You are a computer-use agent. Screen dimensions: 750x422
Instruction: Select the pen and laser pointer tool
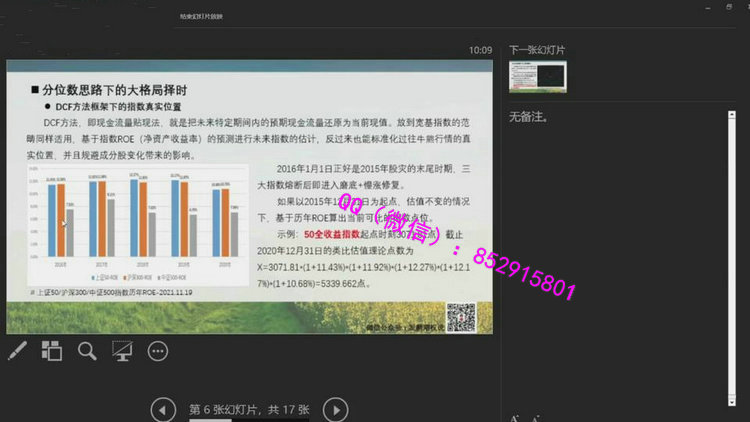point(18,351)
